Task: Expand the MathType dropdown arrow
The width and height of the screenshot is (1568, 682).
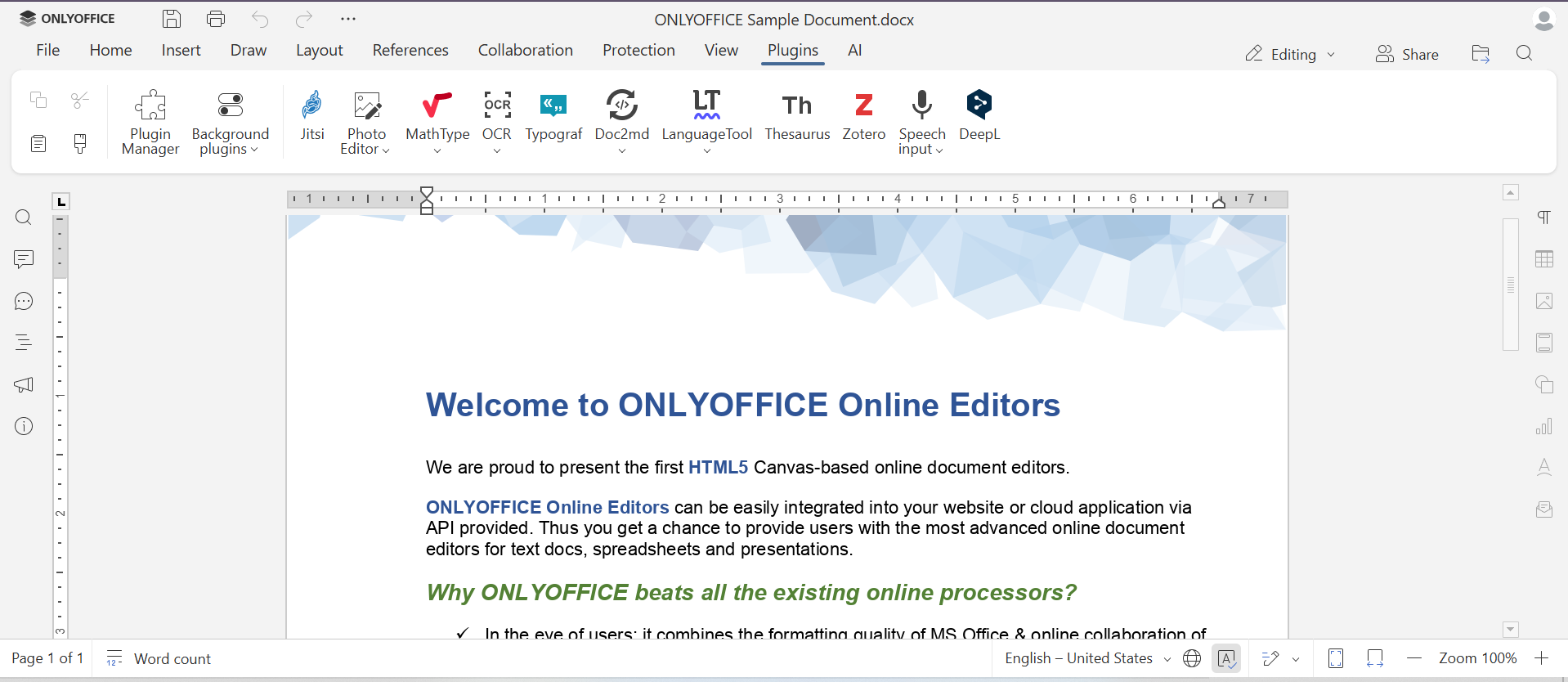Action: (x=437, y=150)
